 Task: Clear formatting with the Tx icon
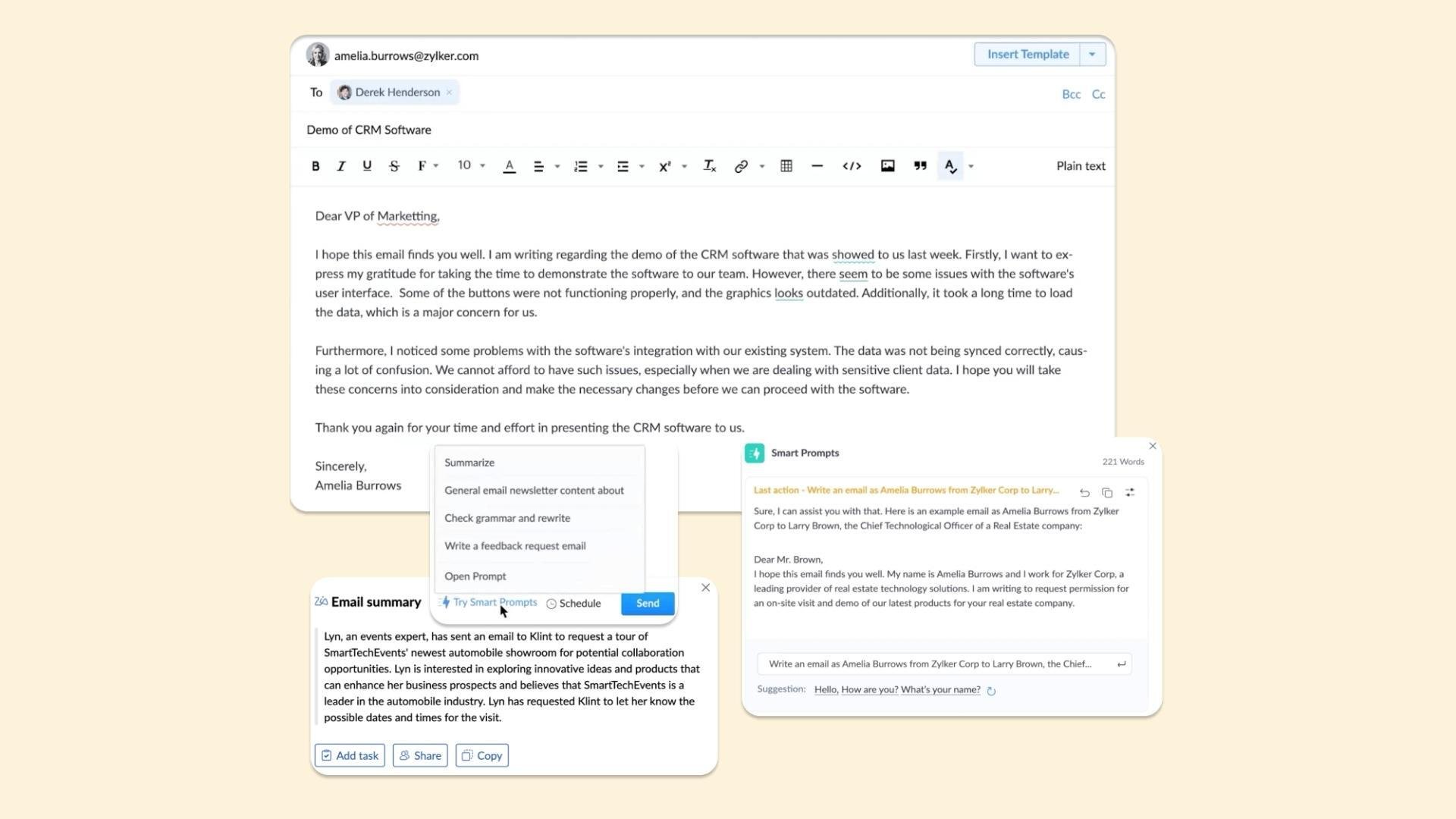click(x=709, y=165)
